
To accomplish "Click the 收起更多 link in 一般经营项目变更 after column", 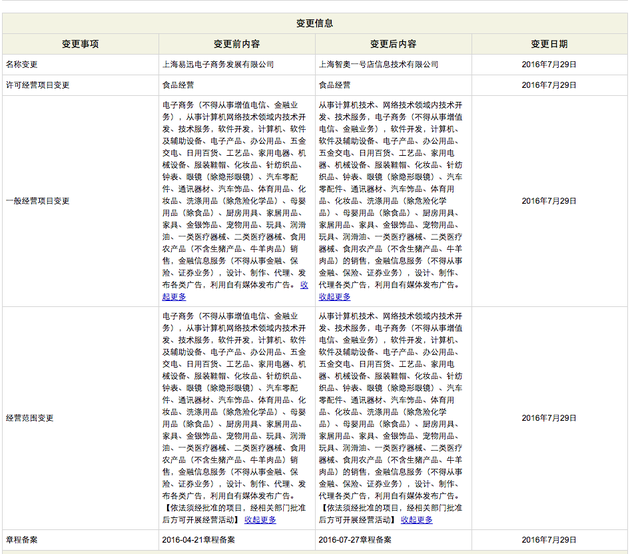I will click(335, 297).
